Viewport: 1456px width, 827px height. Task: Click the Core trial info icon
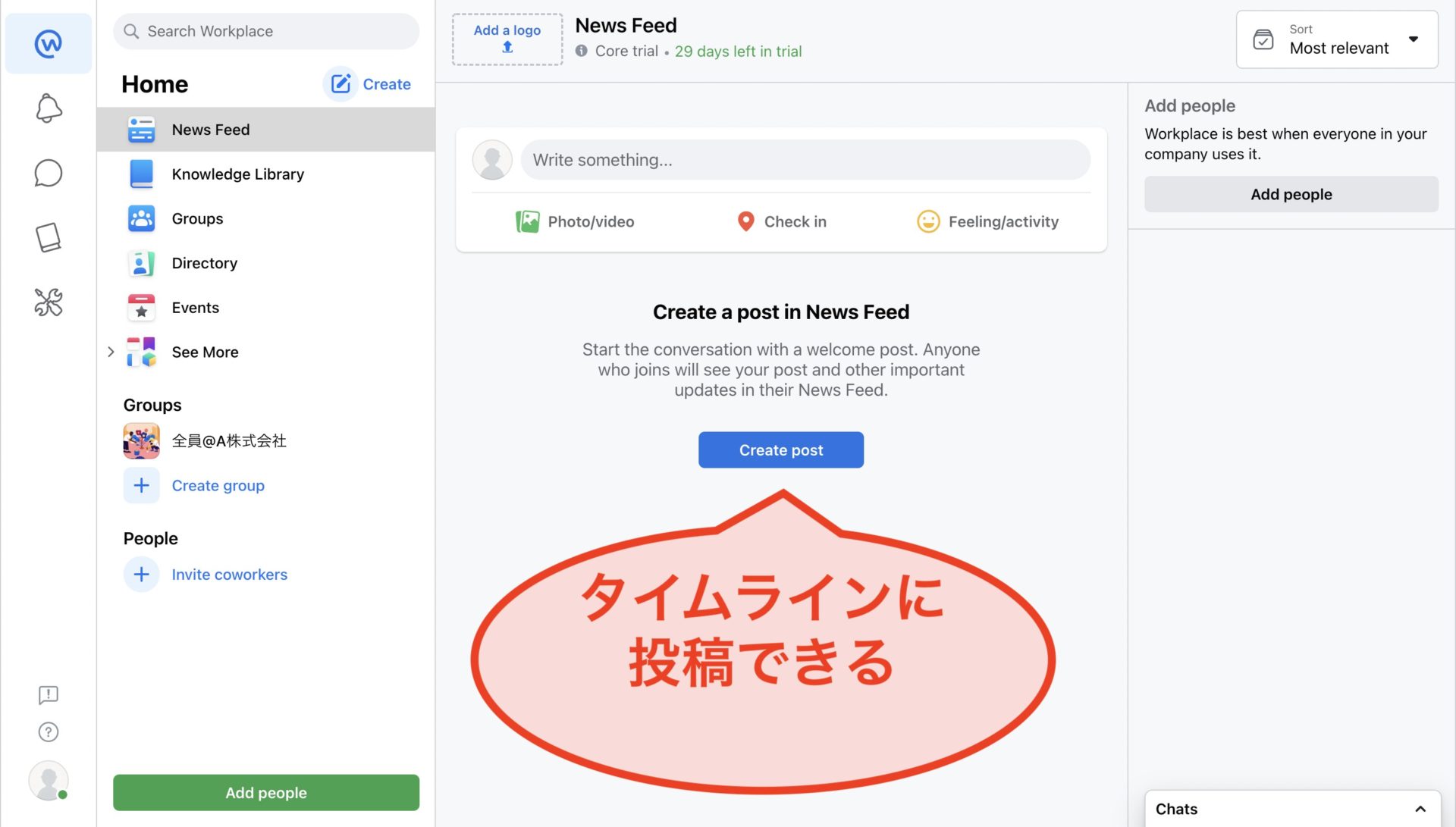click(582, 51)
